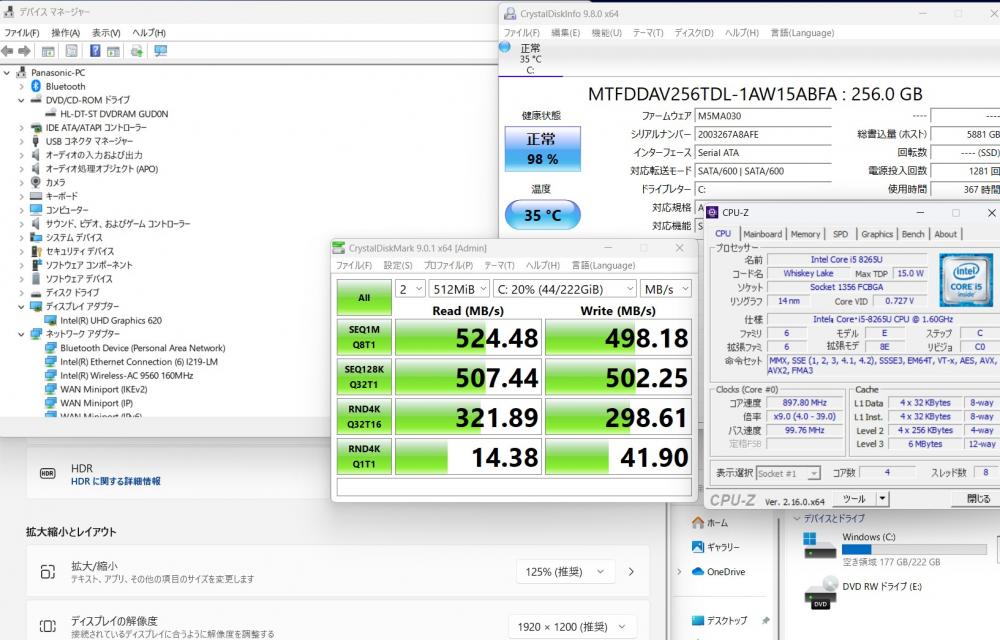The width and height of the screenshot is (1000, 640).
Task: Open the C: 20% drive selection dropdown
Action: click(564, 289)
